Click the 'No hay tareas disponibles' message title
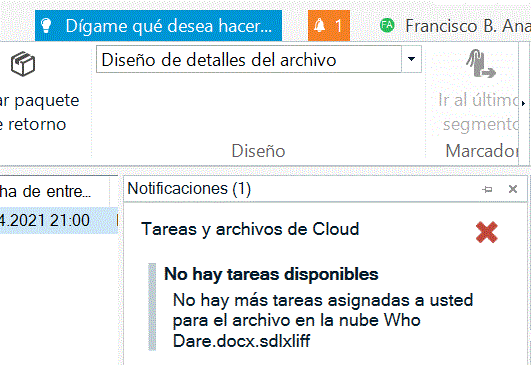 coord(271,274)
